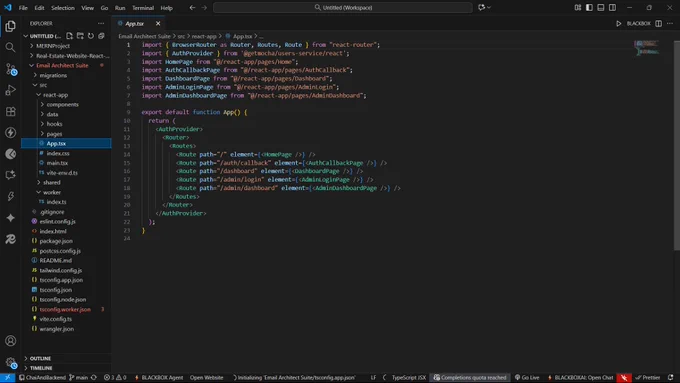The height and width of the screenshot is (383, 680).
Task: Open the Help menu
Action: coord(167,8)
